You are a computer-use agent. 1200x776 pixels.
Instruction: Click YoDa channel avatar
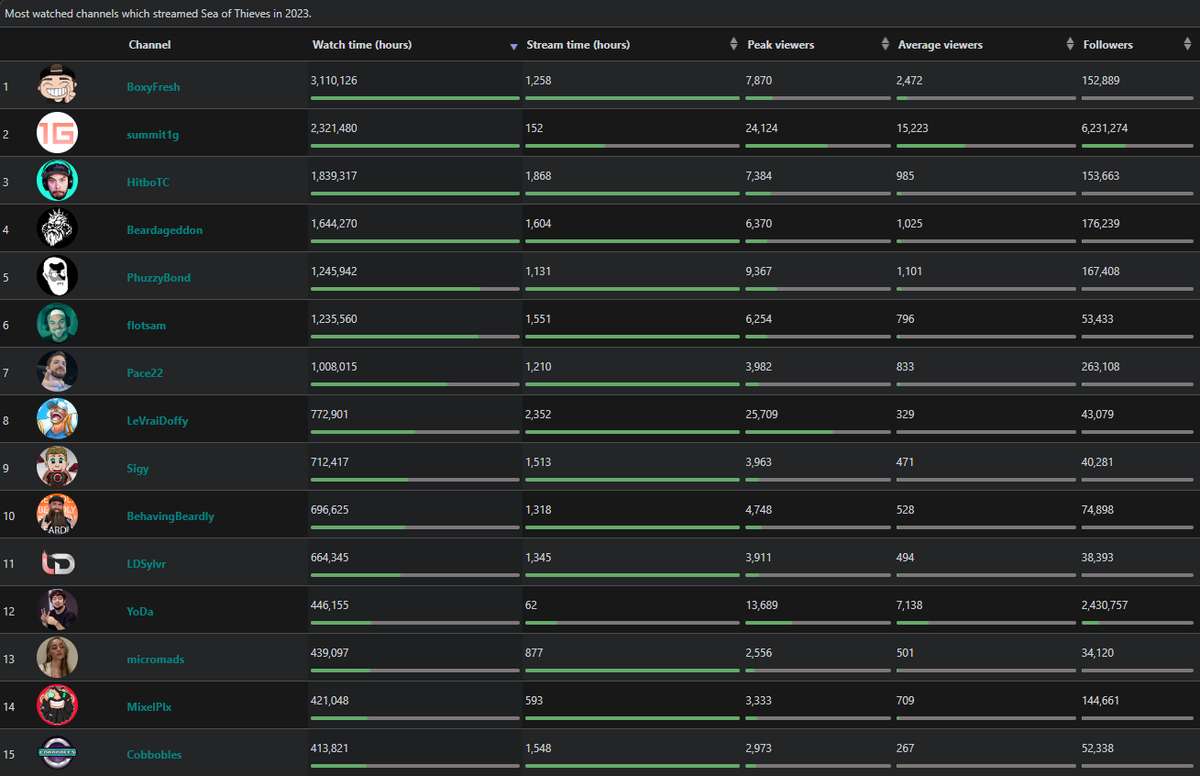57,611
